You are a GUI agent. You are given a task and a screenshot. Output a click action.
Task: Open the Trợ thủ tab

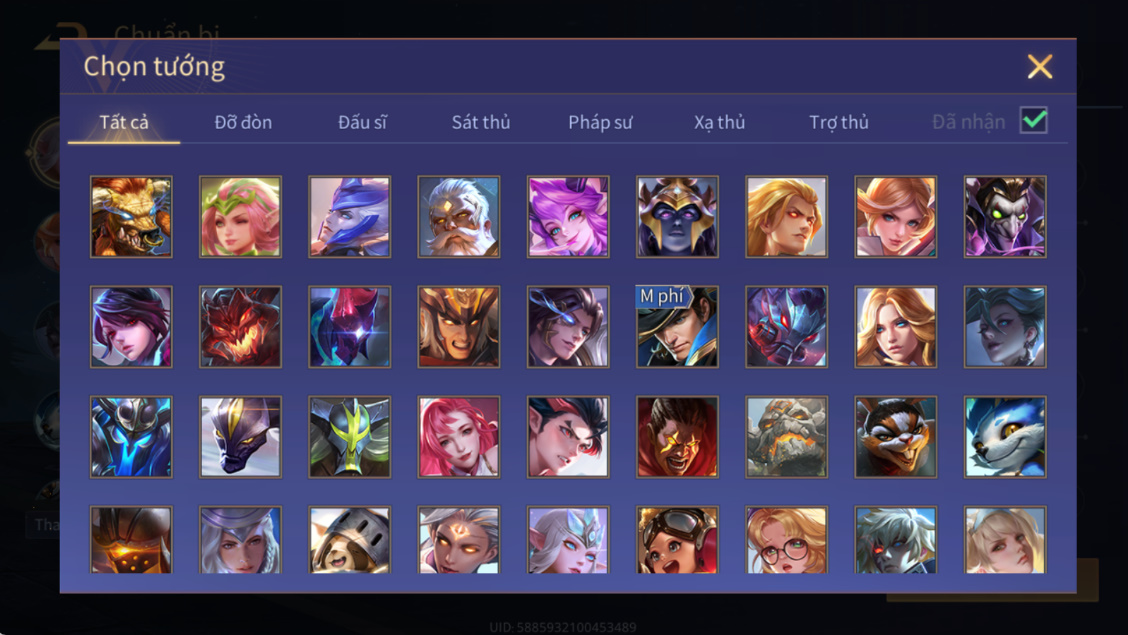839,122
